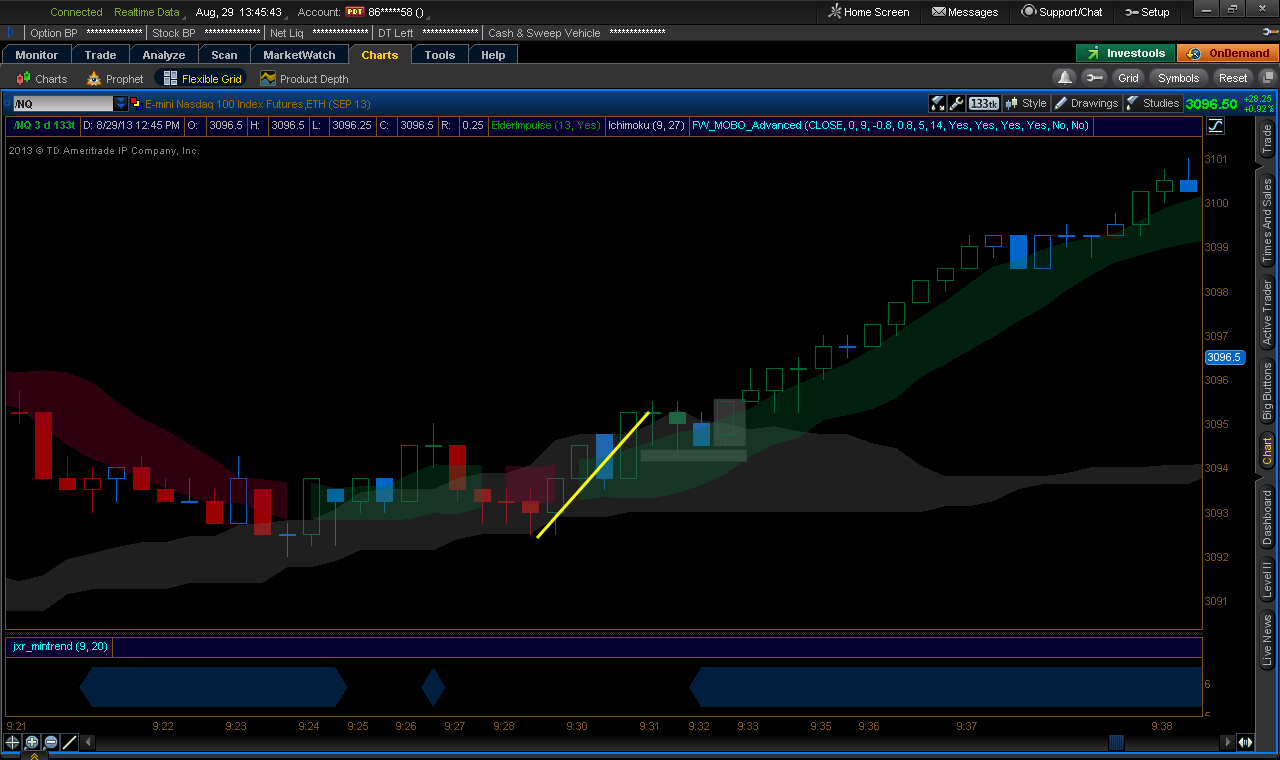Click the Grid button
The image size is (1280, 760).
1128,78
